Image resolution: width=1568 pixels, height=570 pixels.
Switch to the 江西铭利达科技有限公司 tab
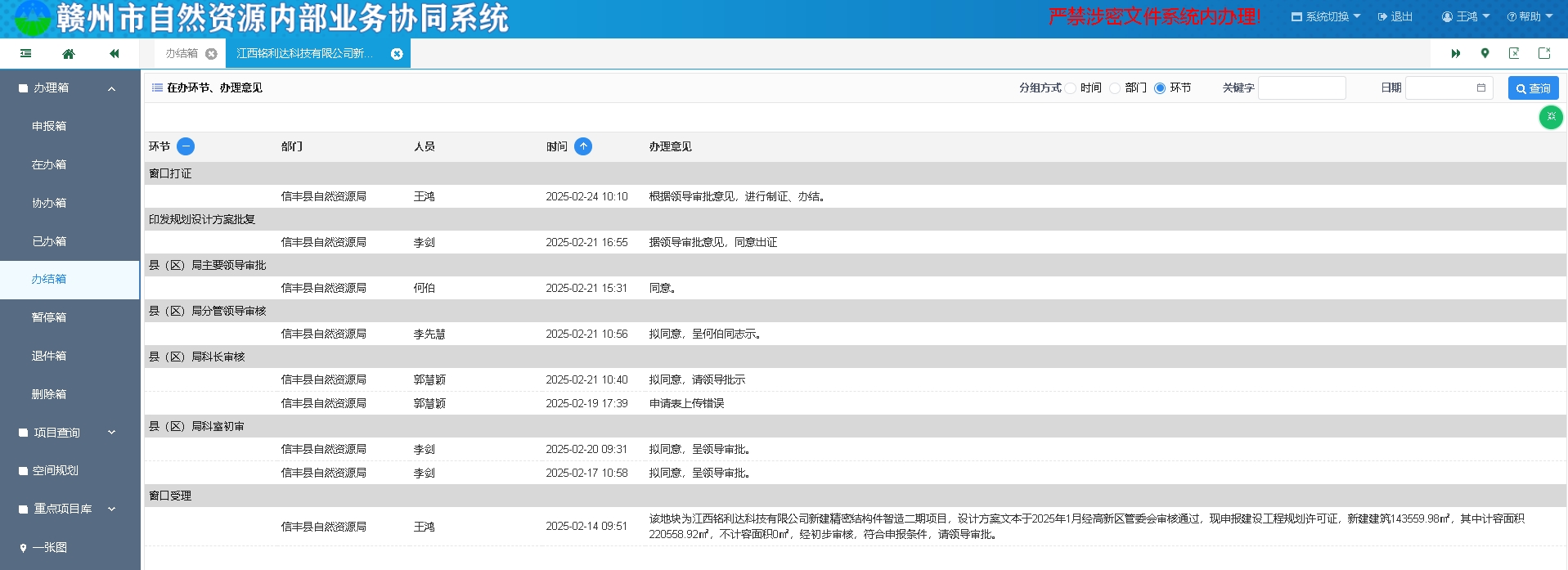(305, 54)
